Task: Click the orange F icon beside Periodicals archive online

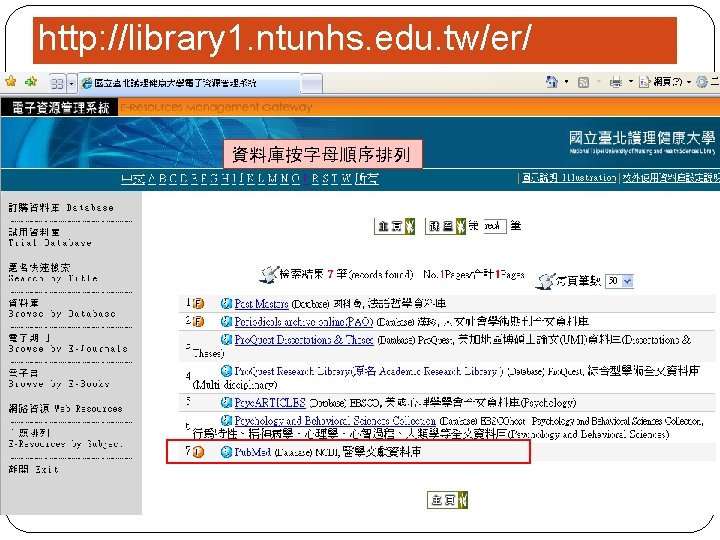Action: pyautogui.click(x=198, y=321)
